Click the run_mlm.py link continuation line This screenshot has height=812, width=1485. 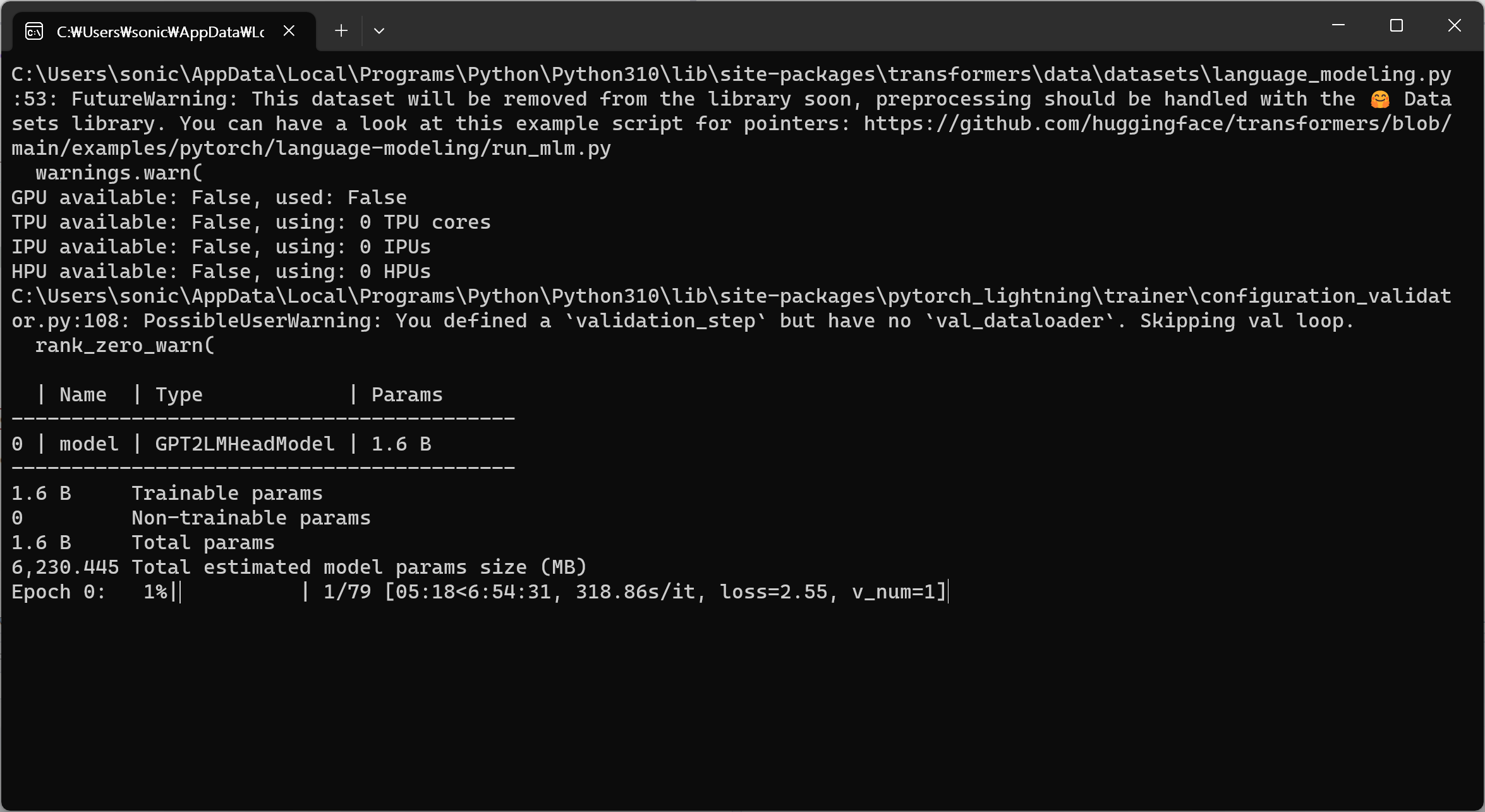[311, 148]
